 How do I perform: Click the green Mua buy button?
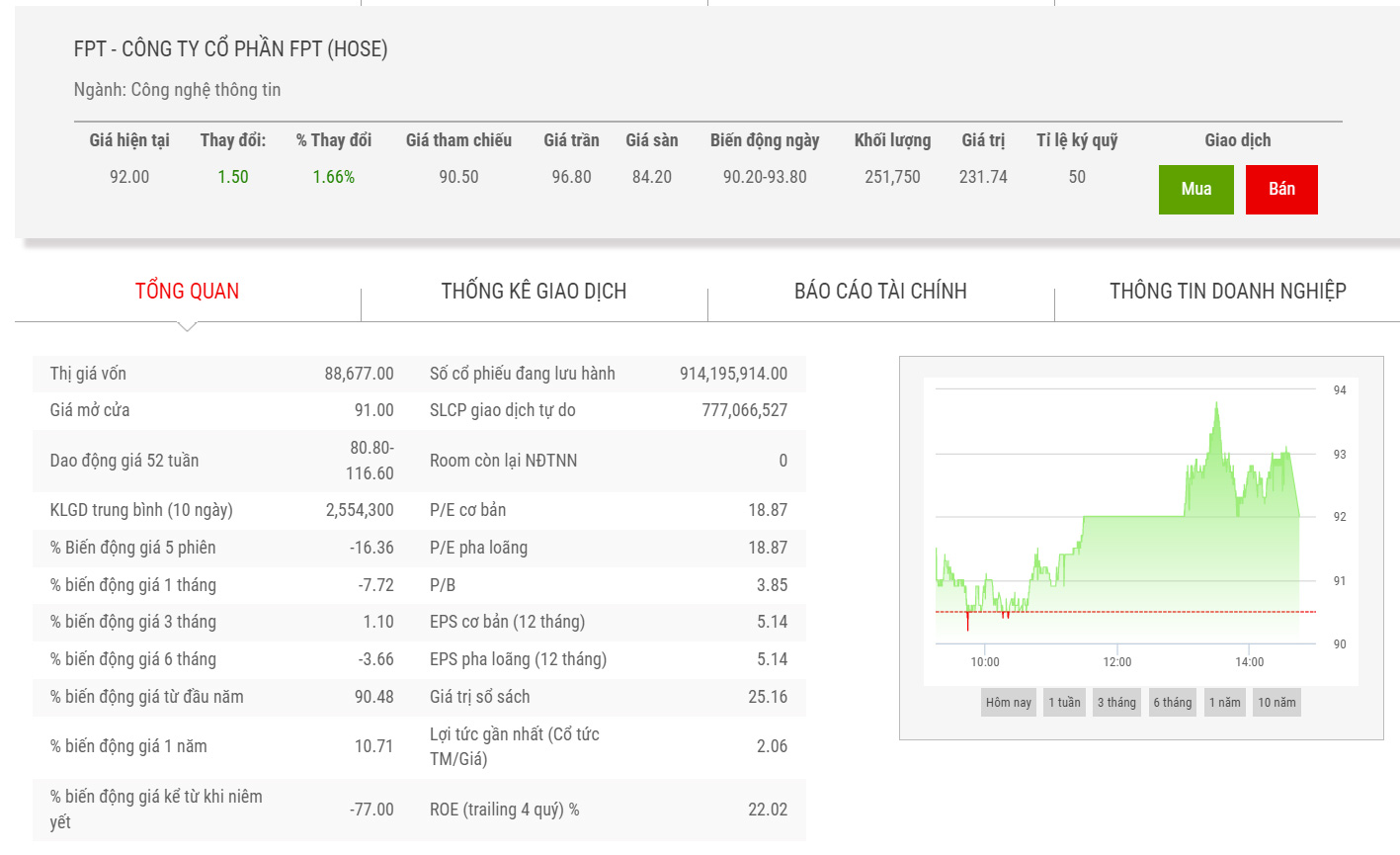[x=1195, y=189]
